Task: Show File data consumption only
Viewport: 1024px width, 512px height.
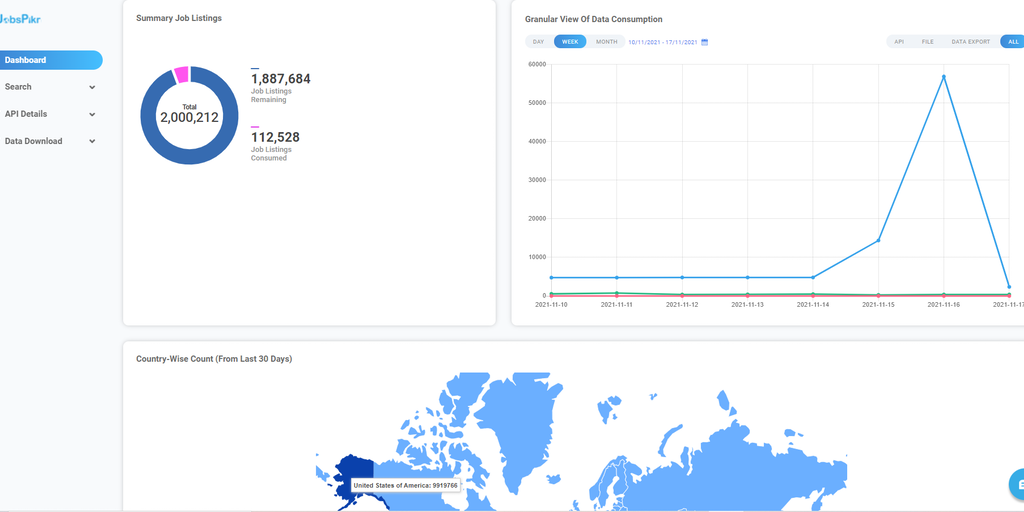Action: tap(927, 42)
